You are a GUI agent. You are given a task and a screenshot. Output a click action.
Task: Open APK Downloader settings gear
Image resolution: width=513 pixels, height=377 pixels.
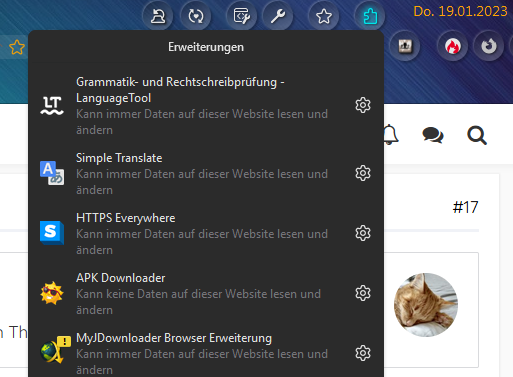(x=363, y=293)
